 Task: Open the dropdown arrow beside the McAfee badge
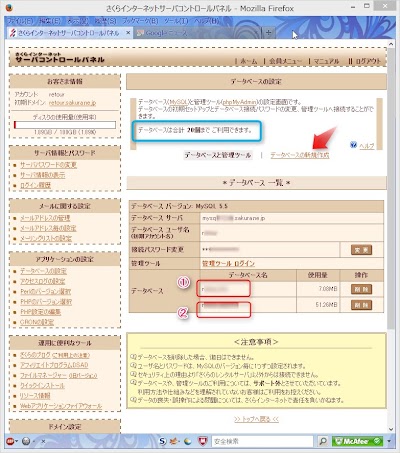pos(389,441)
